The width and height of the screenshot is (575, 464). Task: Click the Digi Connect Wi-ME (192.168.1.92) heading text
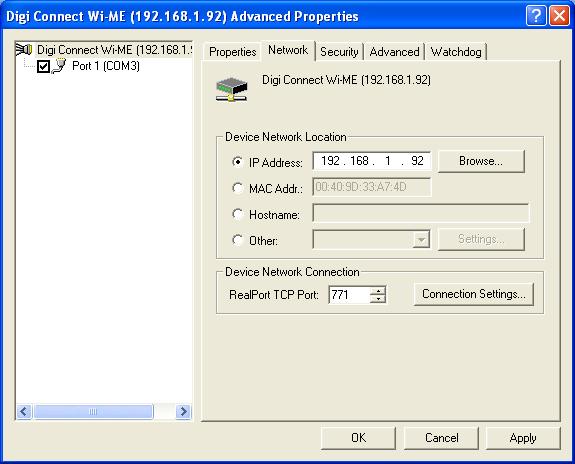[x=346, y=80]
